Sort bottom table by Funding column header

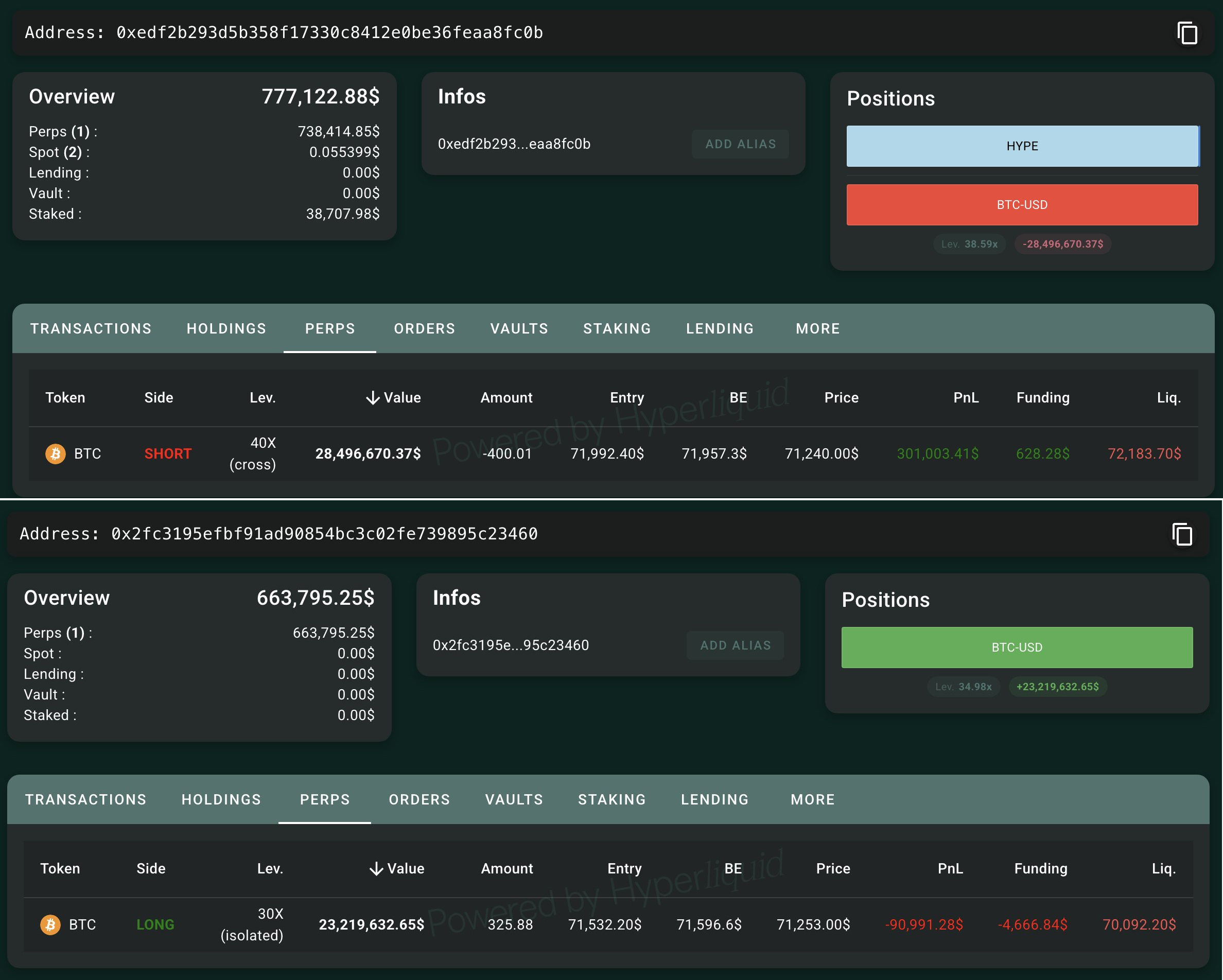[1040, 868]
